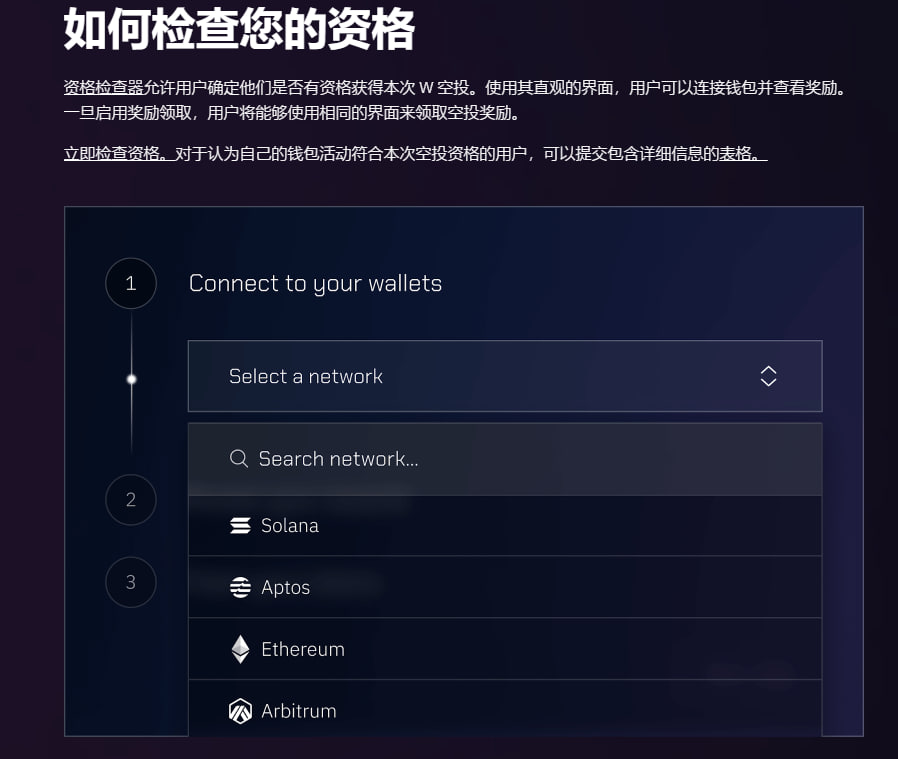The width and height of the screenshot is (898, 759).
Task: Click the Ethereum diamond icon
Action: [240, 649]
